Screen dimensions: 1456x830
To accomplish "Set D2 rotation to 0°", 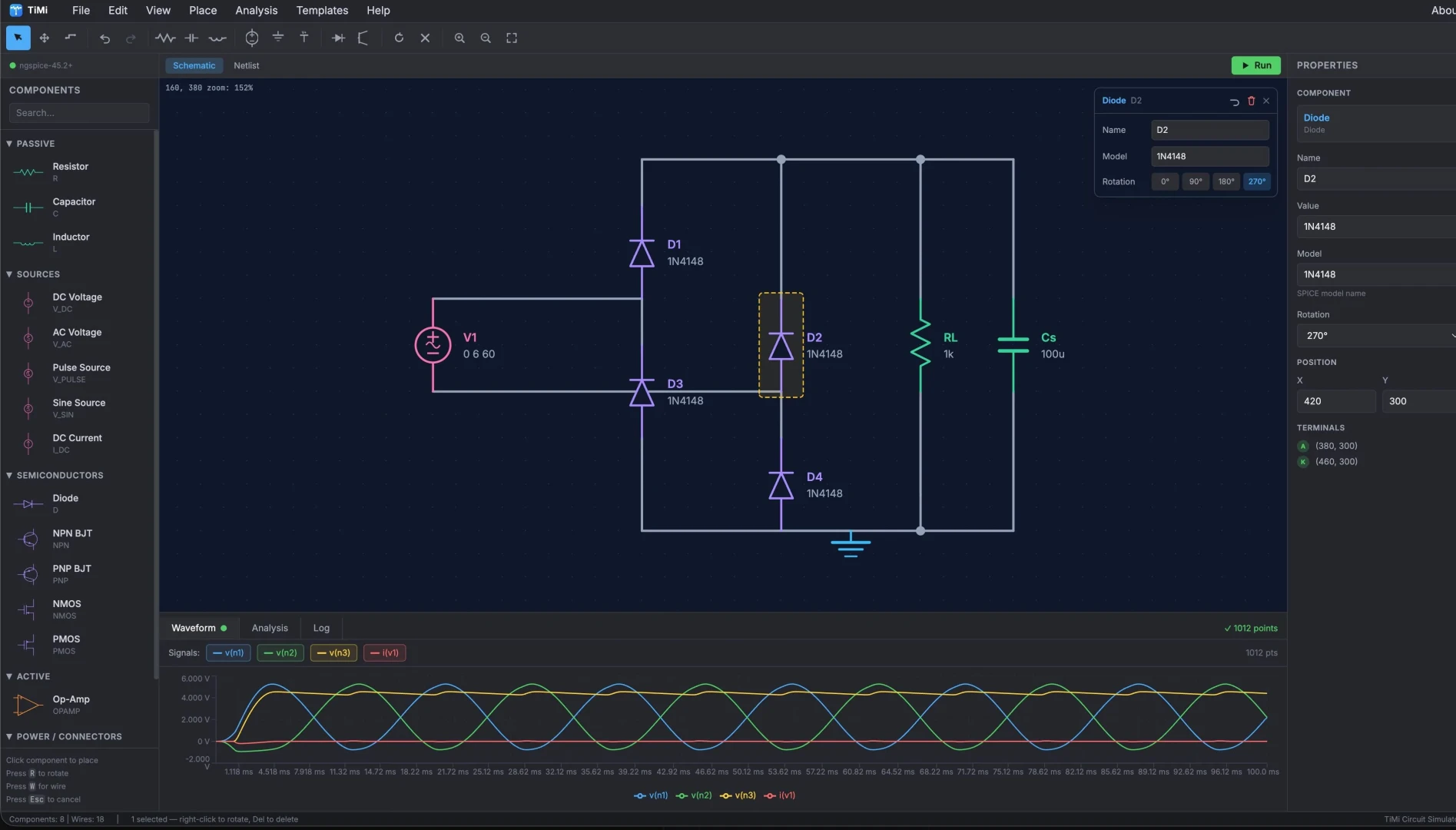I will [x=1165, y=181].
